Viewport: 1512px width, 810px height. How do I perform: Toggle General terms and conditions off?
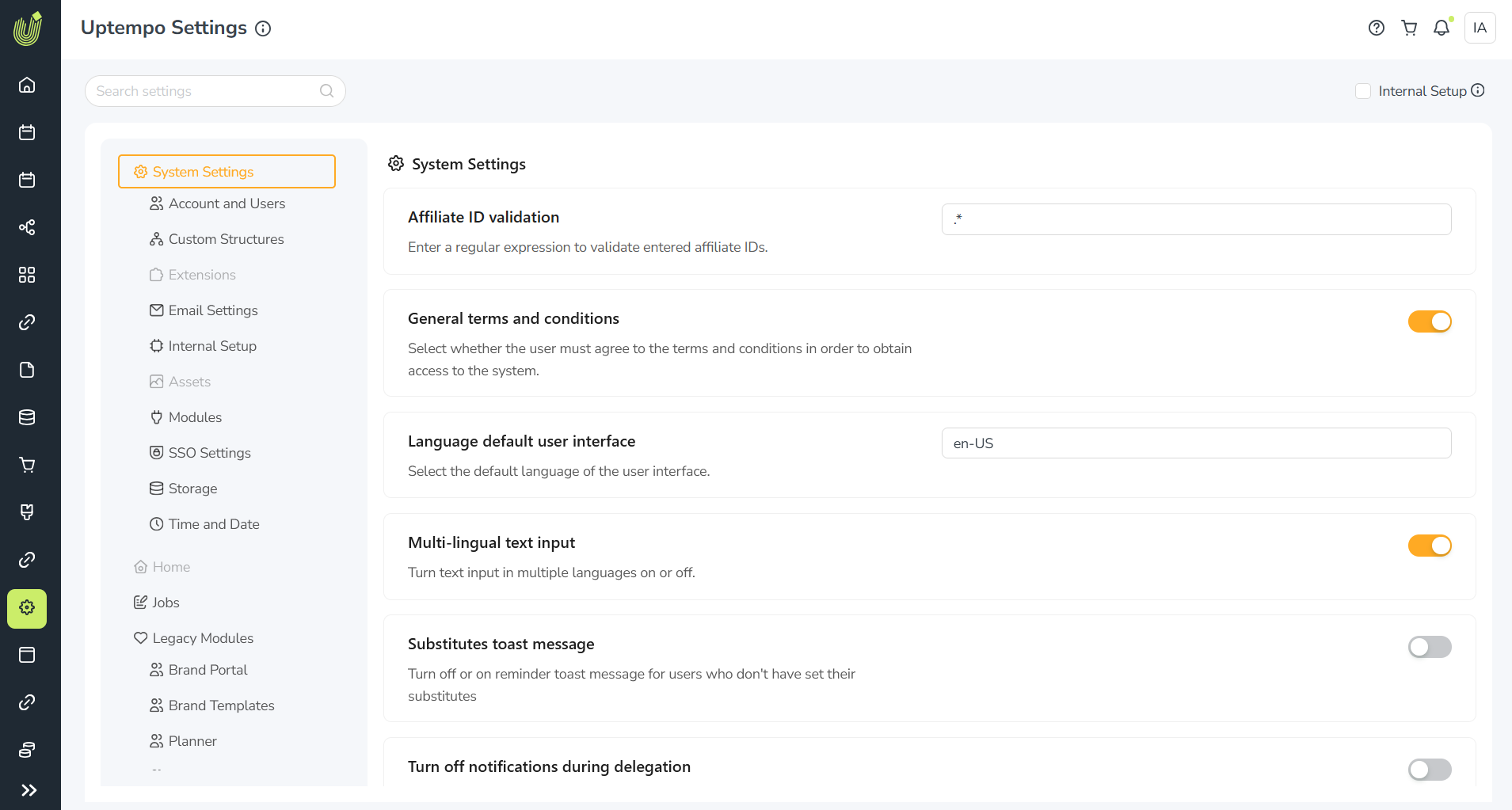click(1429, 321)
